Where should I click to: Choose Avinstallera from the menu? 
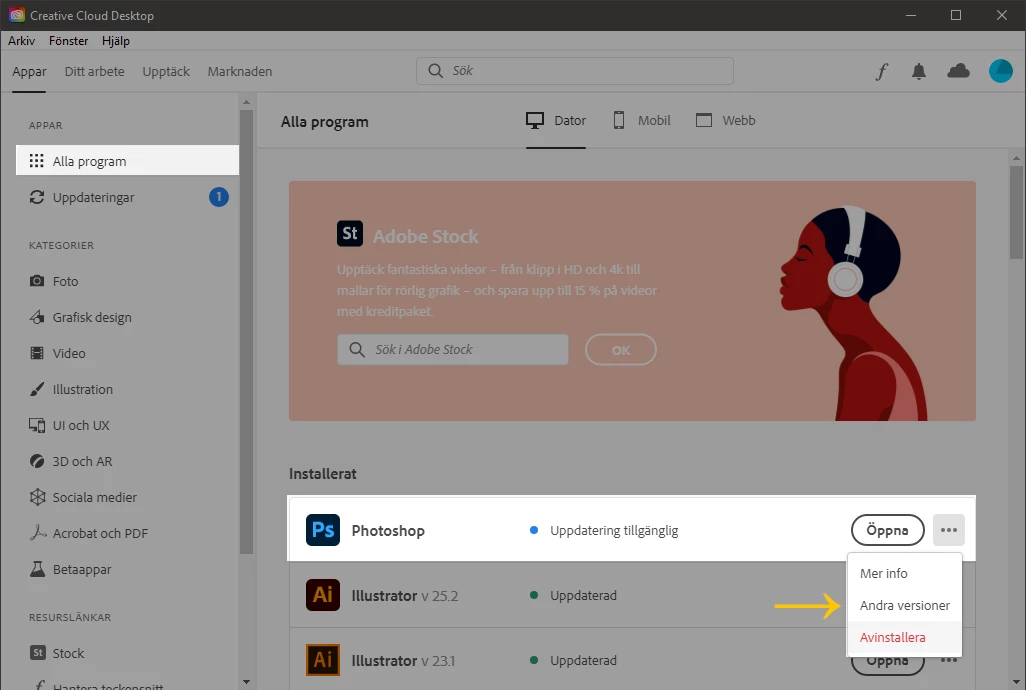[x=904, y=637]
